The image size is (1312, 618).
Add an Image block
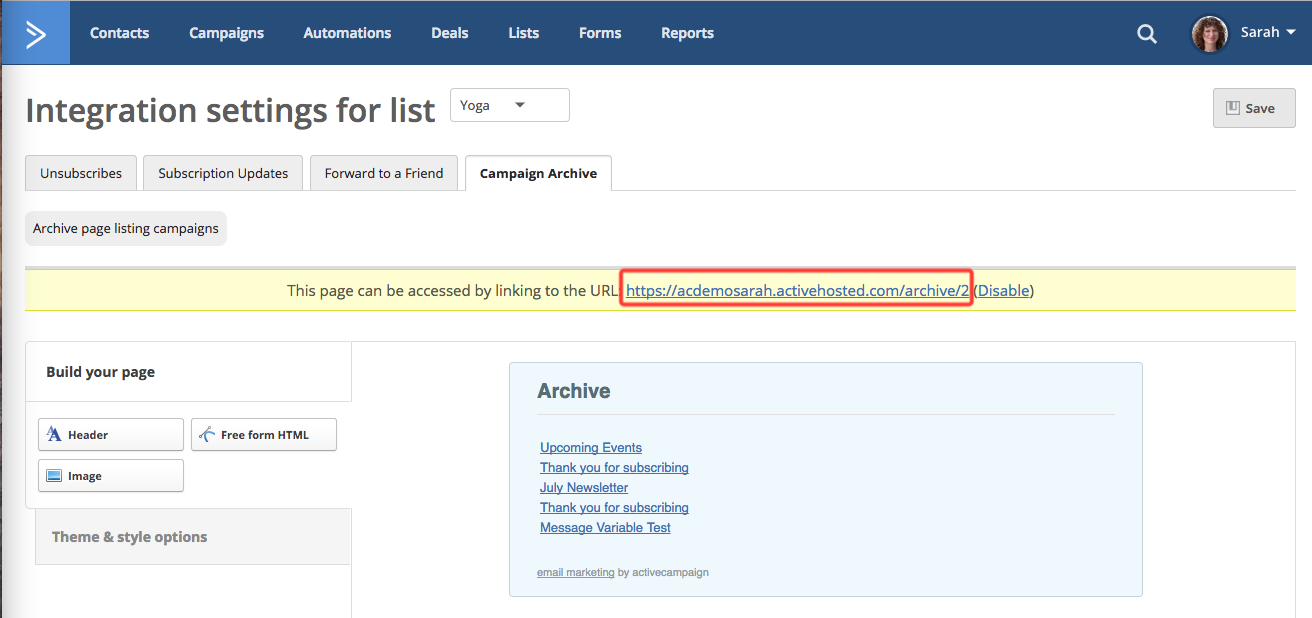pos(111,476)
